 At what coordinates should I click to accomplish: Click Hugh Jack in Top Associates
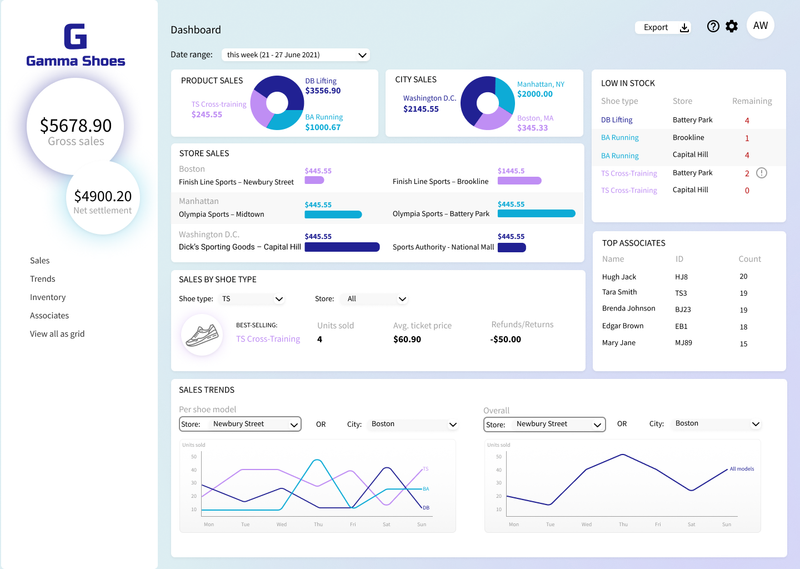coord(619,277)
